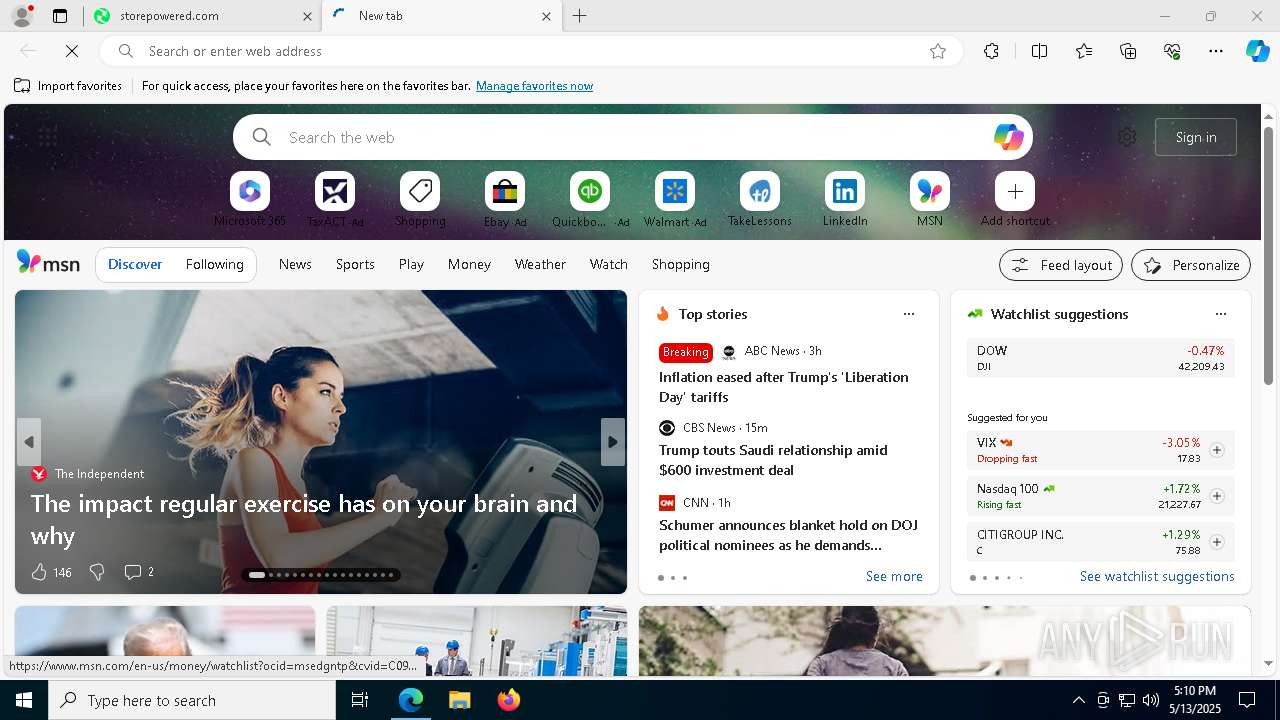This screenshot has width=1280, height=720.
Task: Open Favorites toolbar icon
Action: (x=1084, y=51)
